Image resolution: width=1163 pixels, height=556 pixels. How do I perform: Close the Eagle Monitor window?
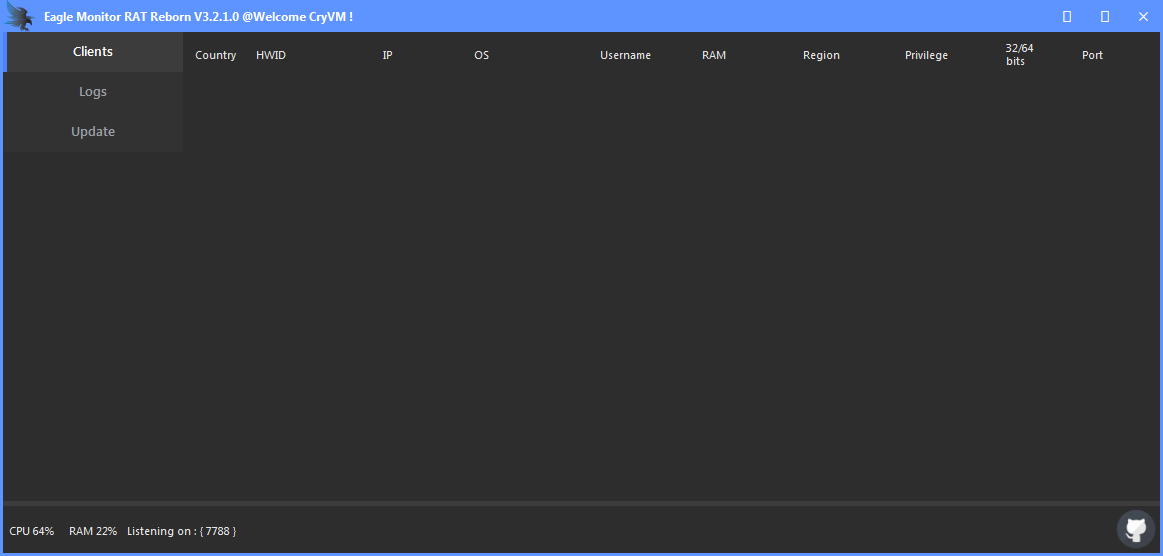pyautogui.click(x=1143, y=17)
